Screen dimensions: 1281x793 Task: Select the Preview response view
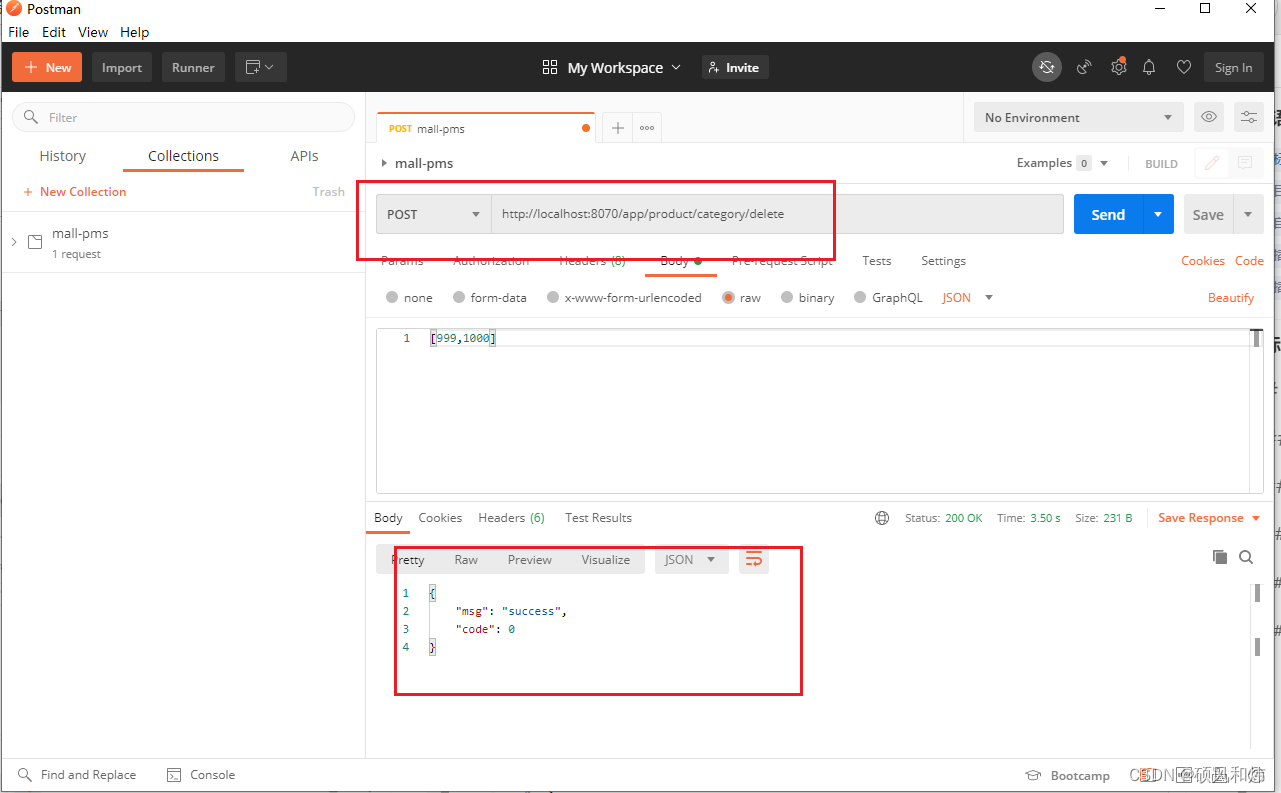(529, 559)
